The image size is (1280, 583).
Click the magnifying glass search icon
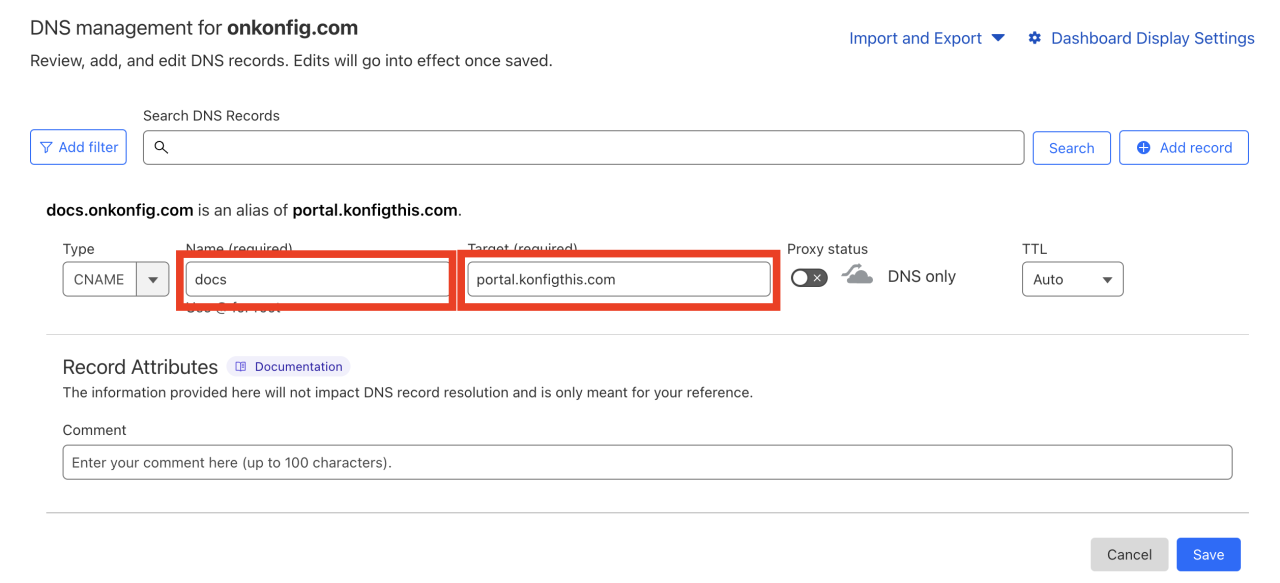tap(161, 147)
